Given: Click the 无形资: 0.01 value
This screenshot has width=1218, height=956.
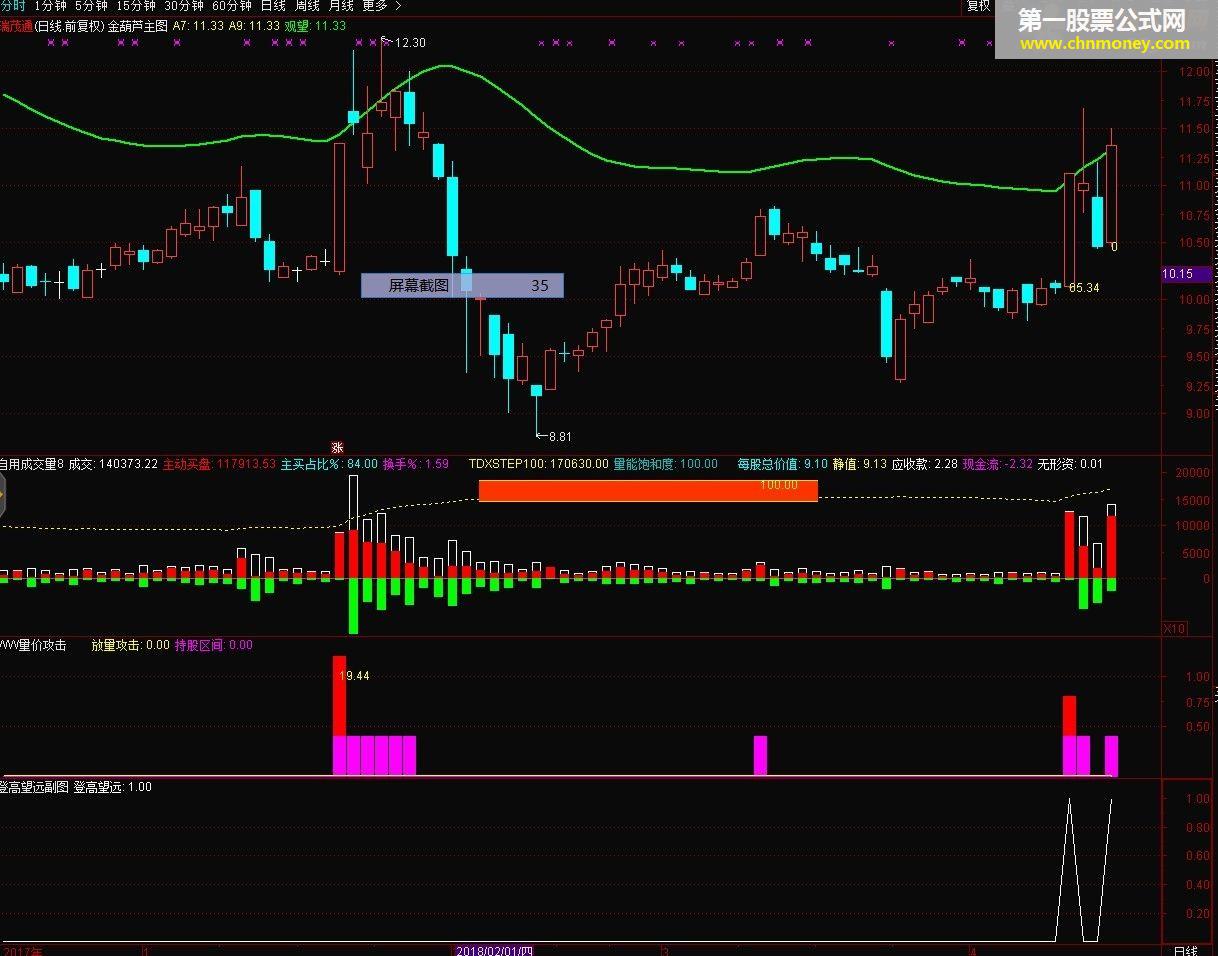Looking at the screenshot, I should (1070, 464).
